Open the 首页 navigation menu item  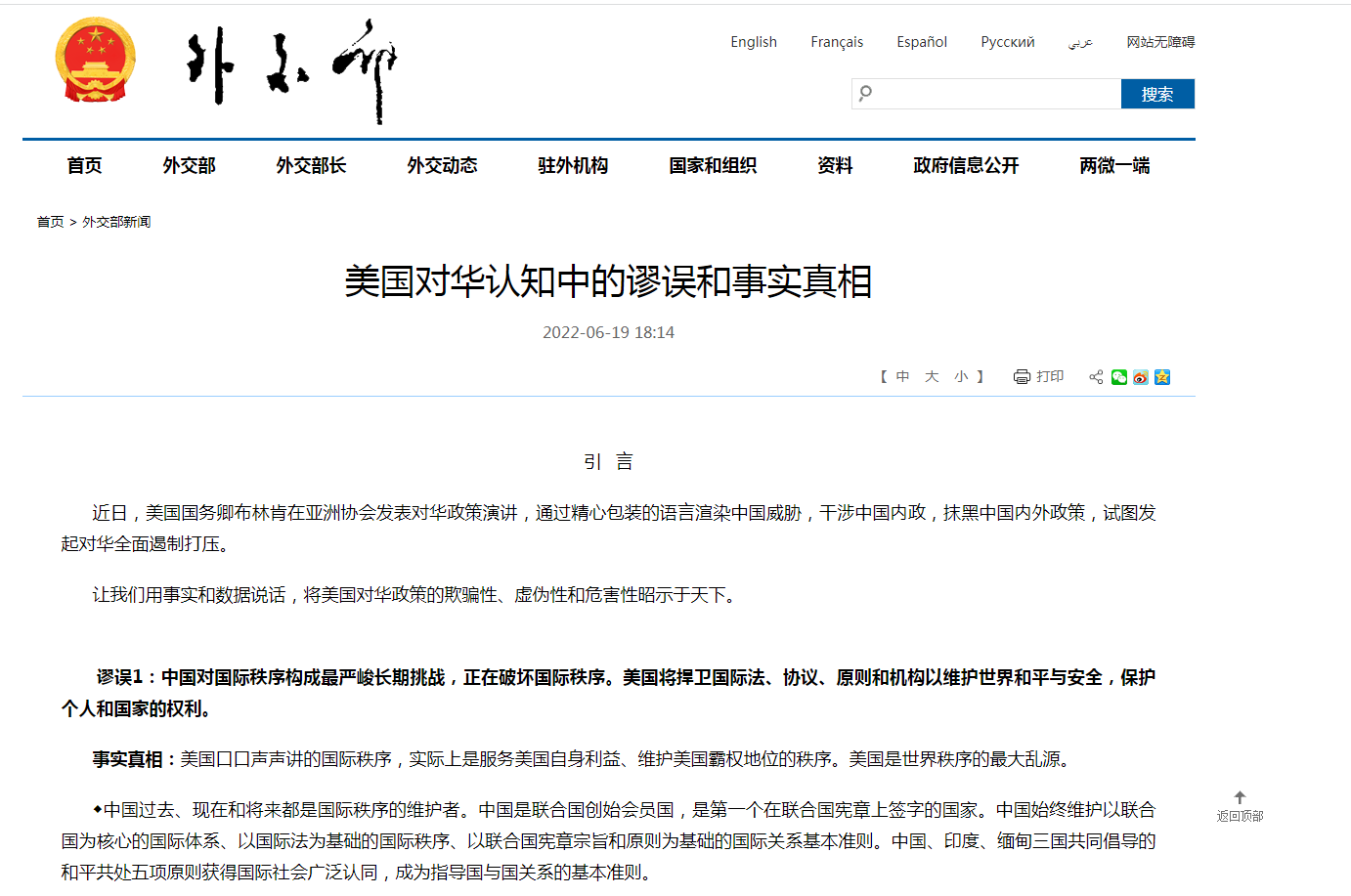tap(84, 166)
